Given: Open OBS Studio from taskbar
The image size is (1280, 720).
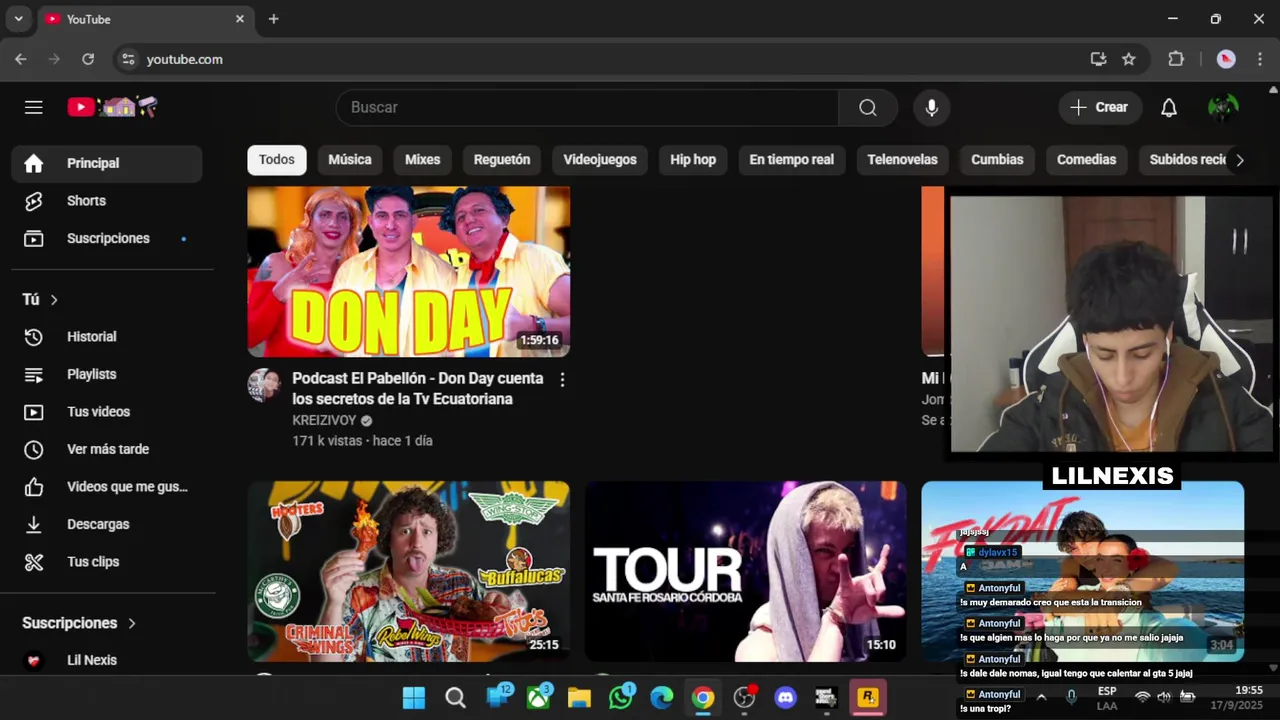Looking at the screenshot, I should point(744,698).
